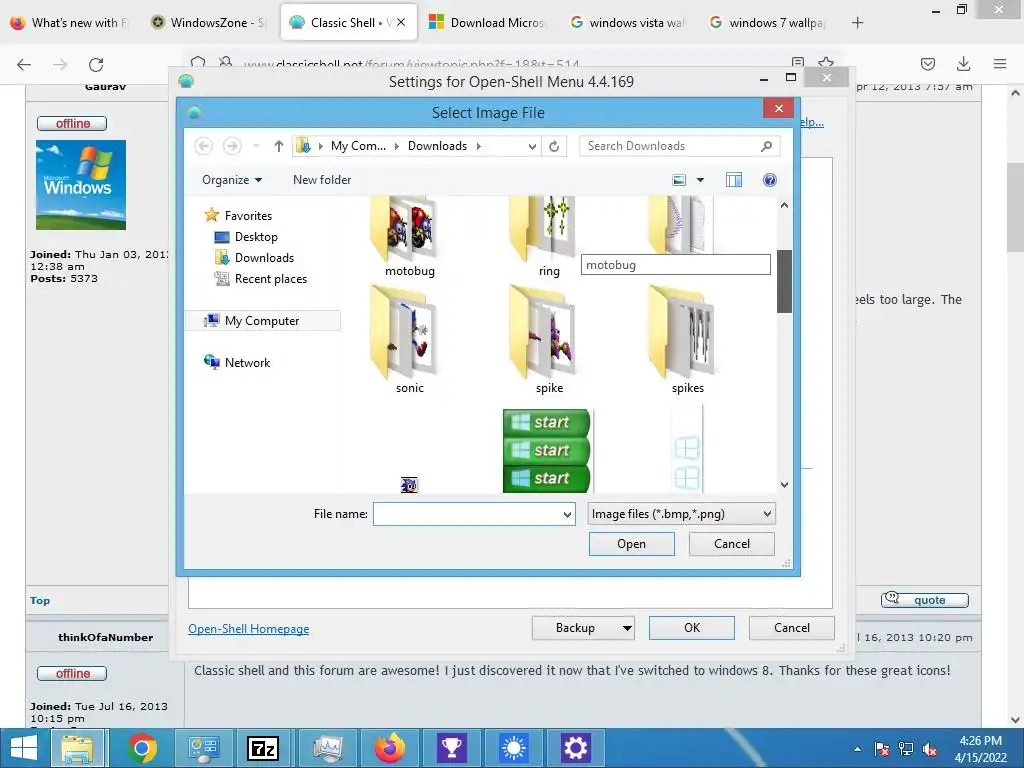
Task: Click the search magnifier icon
Action: pos(766,146)
